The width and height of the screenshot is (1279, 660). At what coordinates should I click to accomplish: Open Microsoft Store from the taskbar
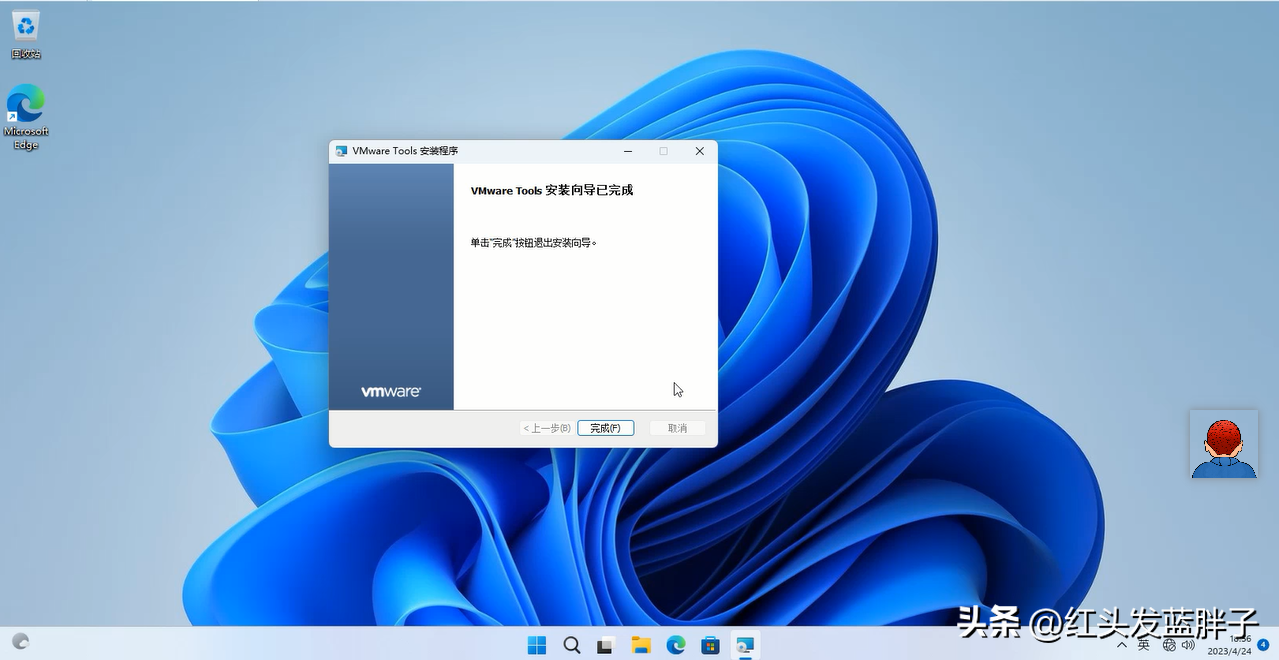pyautogui.click(x=710, y=645)
